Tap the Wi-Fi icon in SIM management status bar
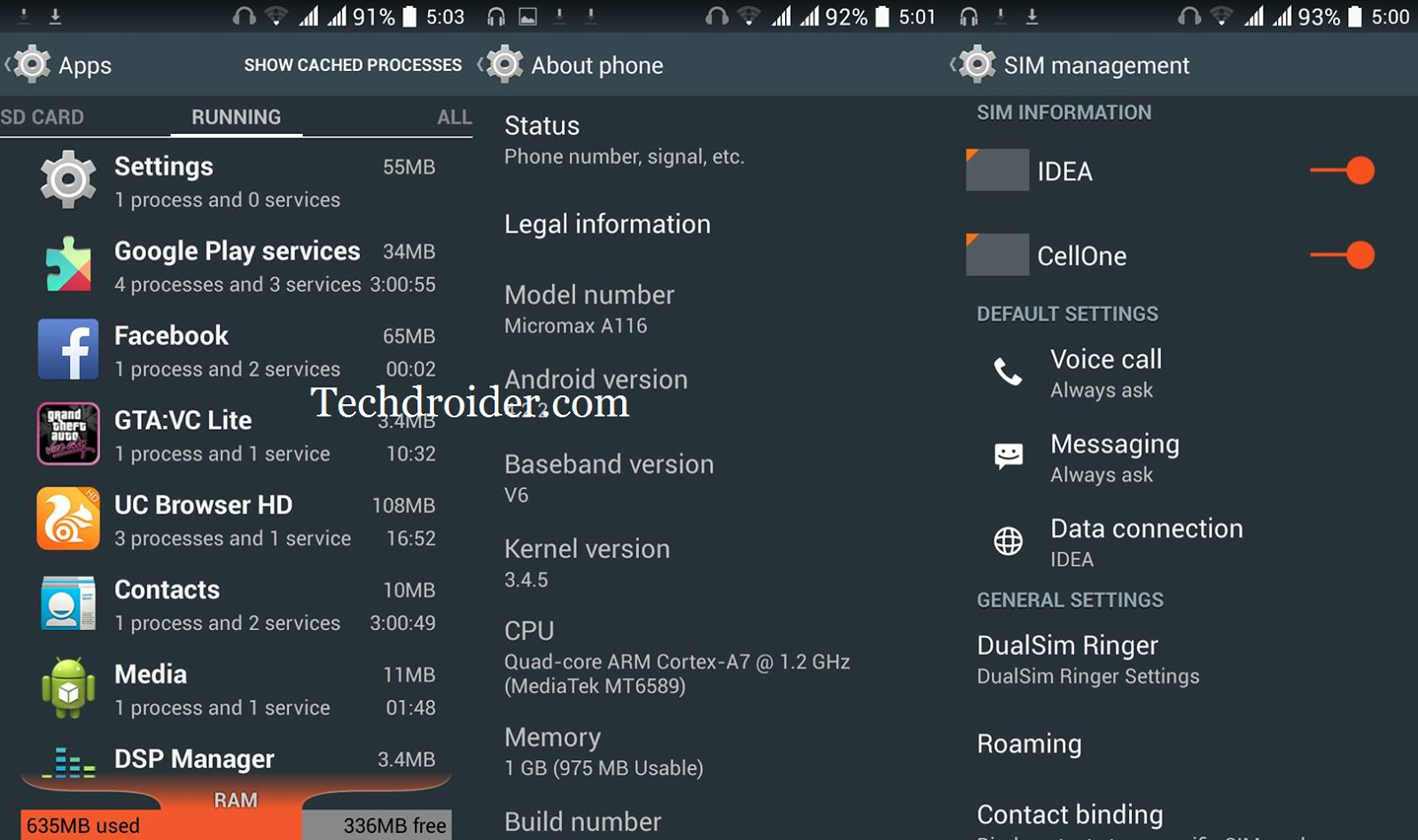 [x=1222, y=17]
